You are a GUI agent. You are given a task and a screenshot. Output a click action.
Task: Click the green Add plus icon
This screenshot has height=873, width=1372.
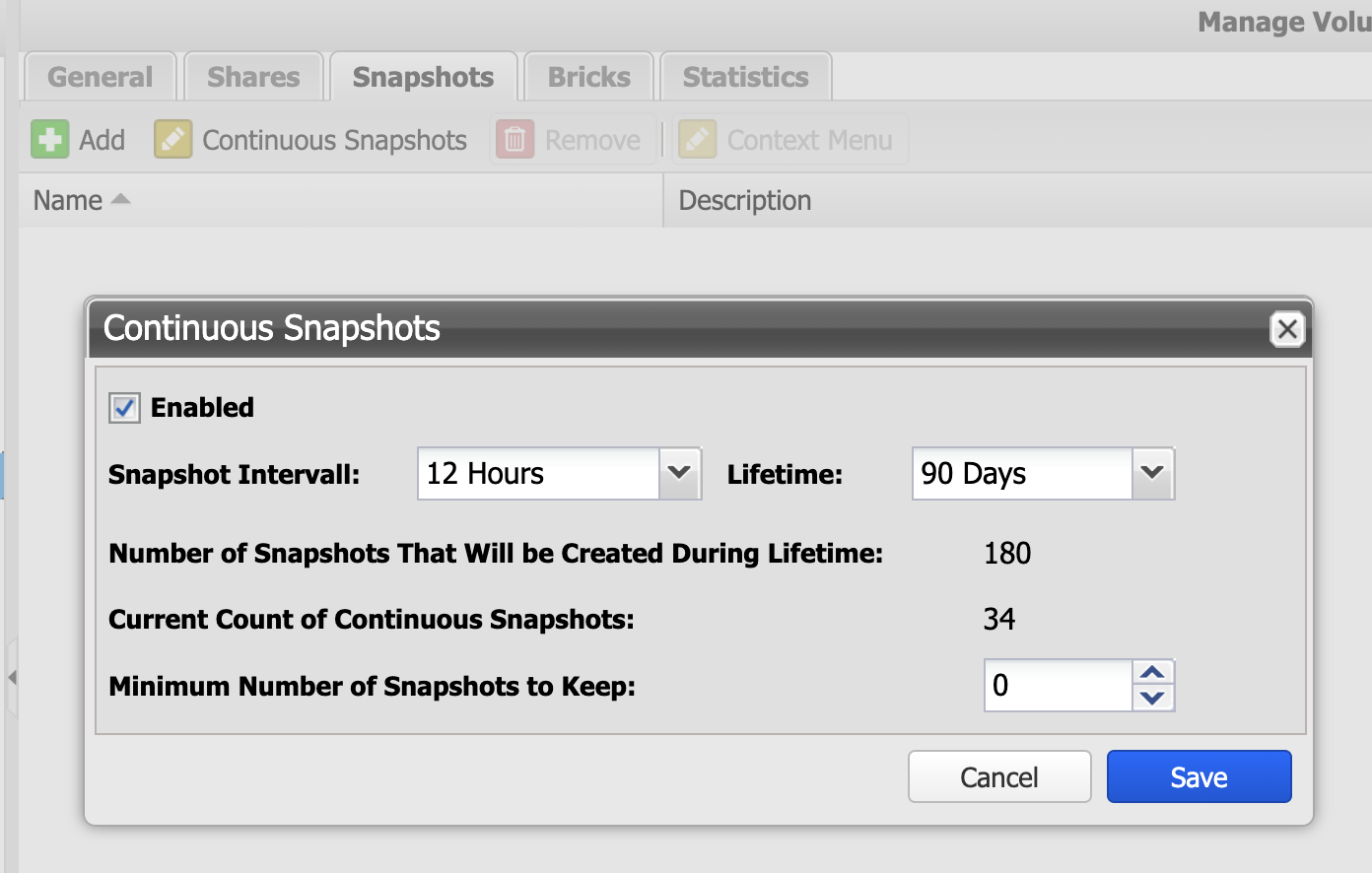[49, 140]
